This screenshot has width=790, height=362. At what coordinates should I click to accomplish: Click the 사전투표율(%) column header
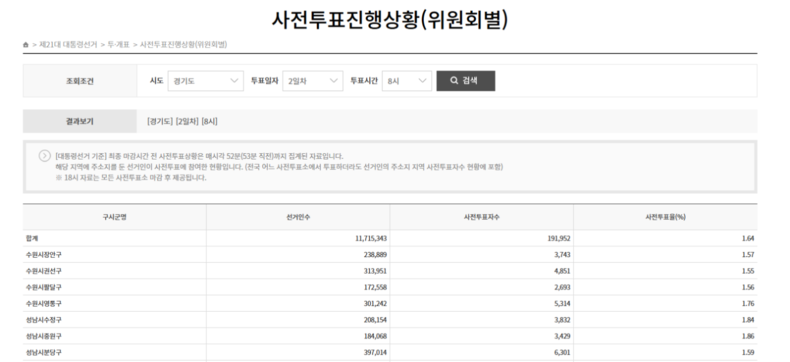[665, 217]
